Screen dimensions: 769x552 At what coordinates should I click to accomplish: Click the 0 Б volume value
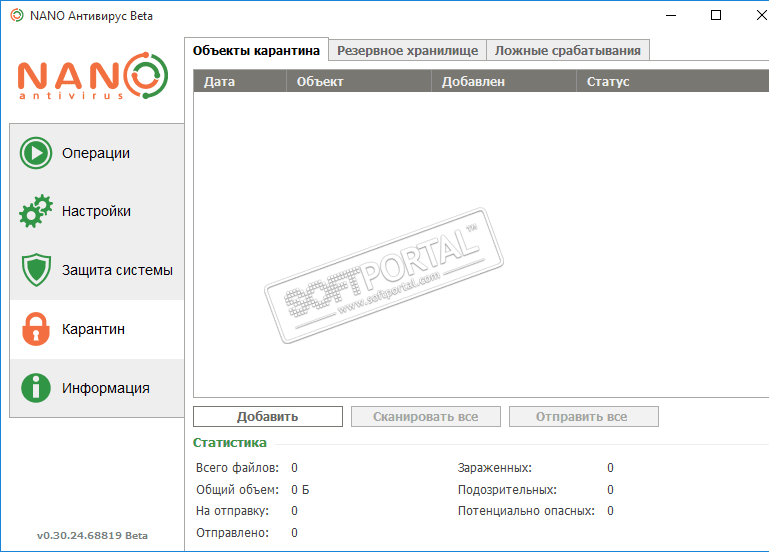pos(300,490)
